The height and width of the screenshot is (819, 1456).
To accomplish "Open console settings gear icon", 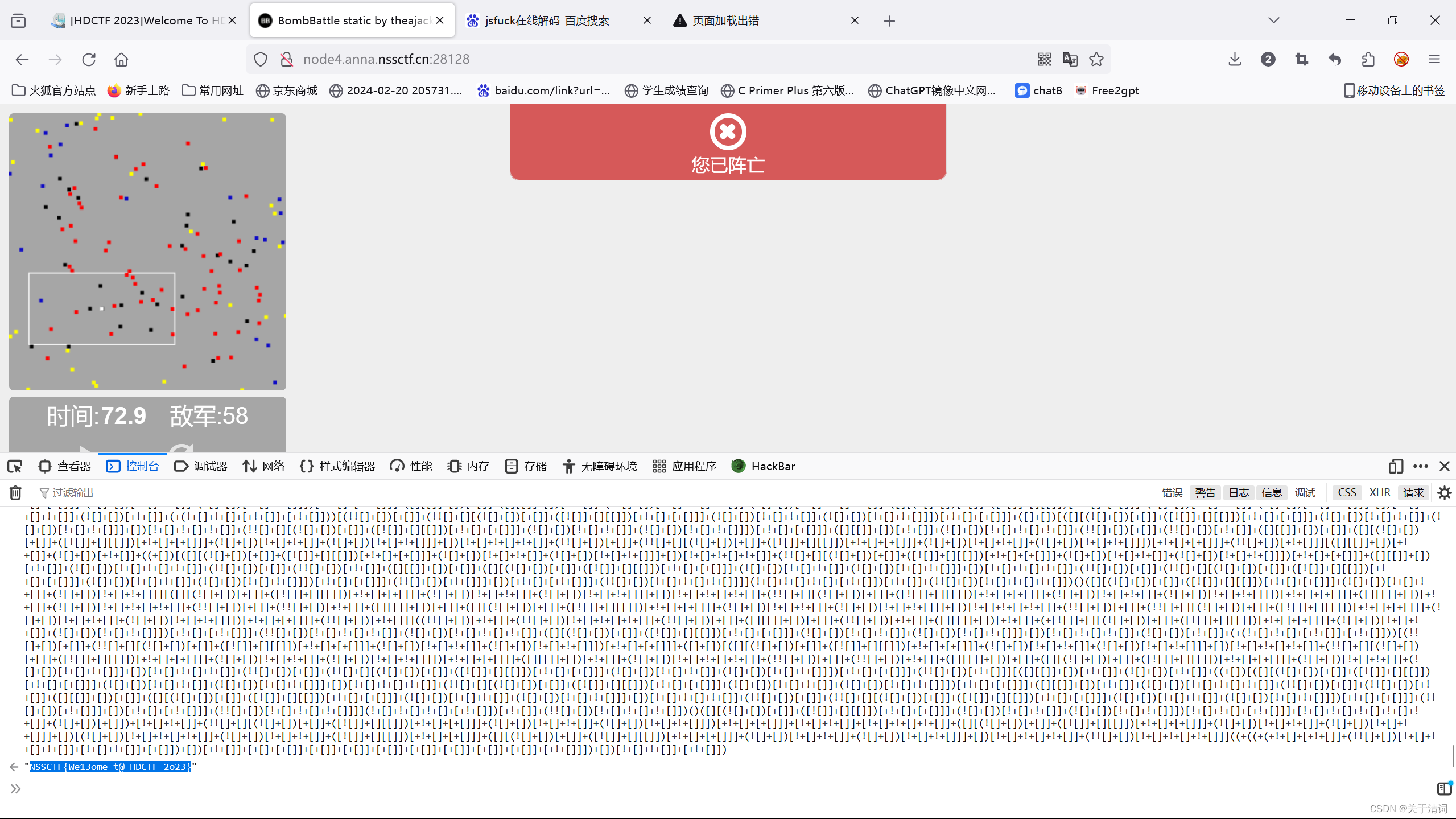I will pos(1445,493).
